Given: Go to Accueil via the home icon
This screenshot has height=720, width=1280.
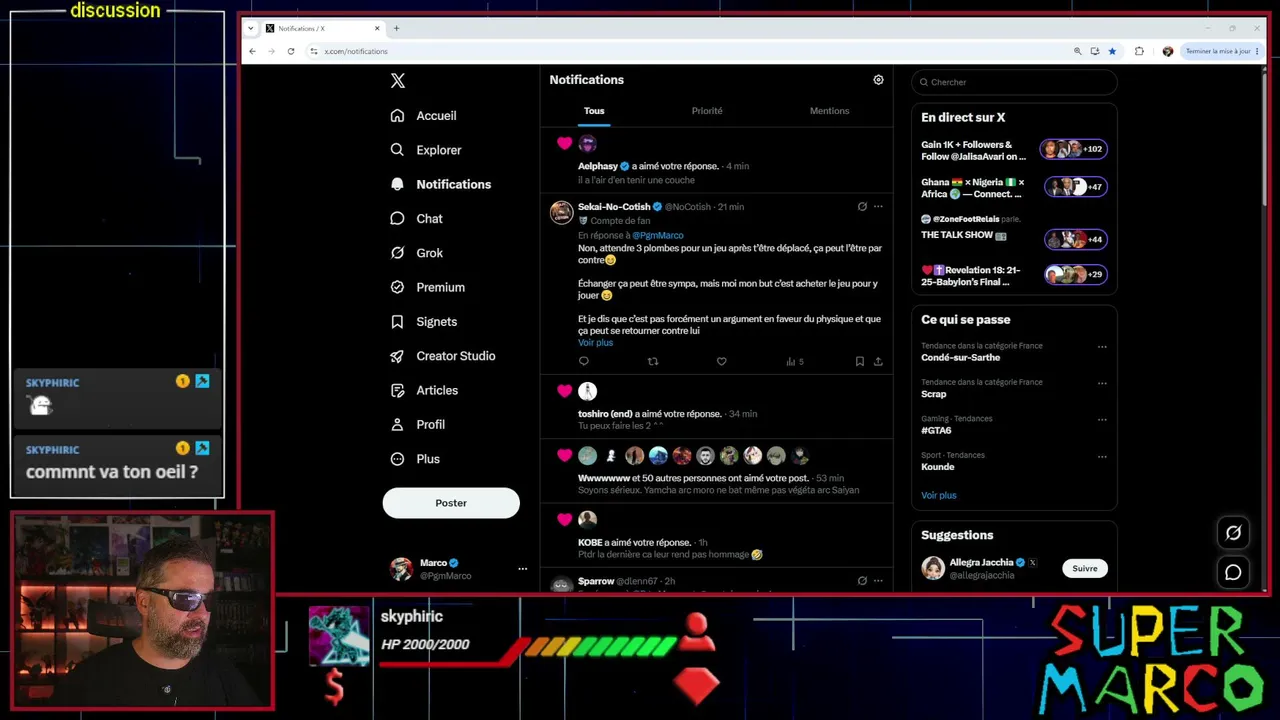Looking at the screenshot, I should [398, 116].
